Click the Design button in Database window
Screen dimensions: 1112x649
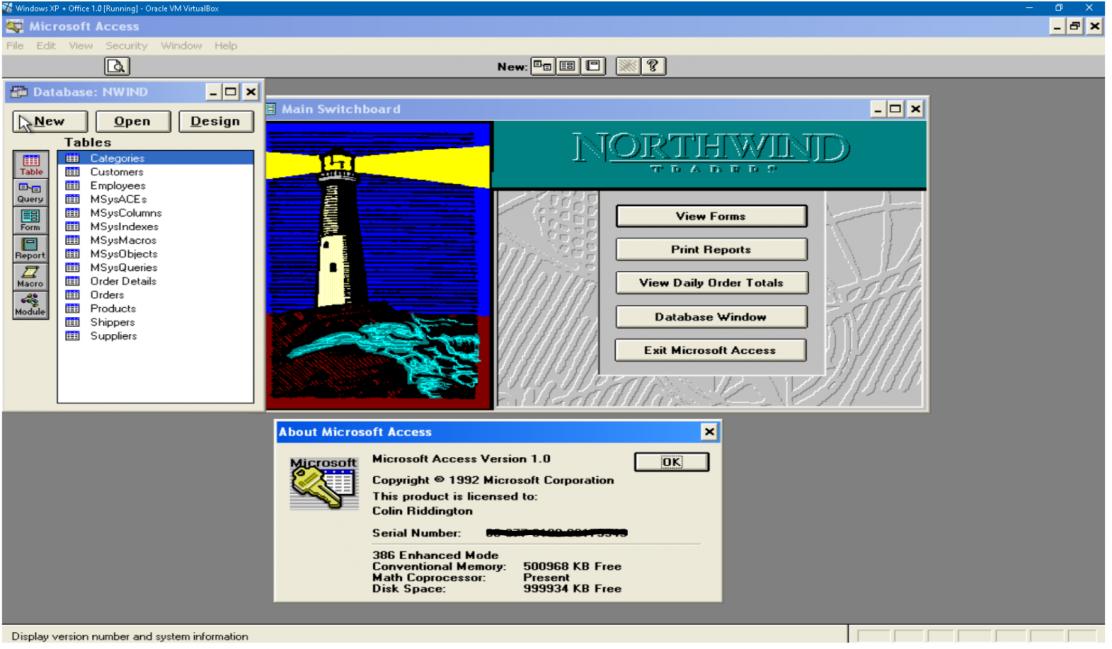pos(216,121)
